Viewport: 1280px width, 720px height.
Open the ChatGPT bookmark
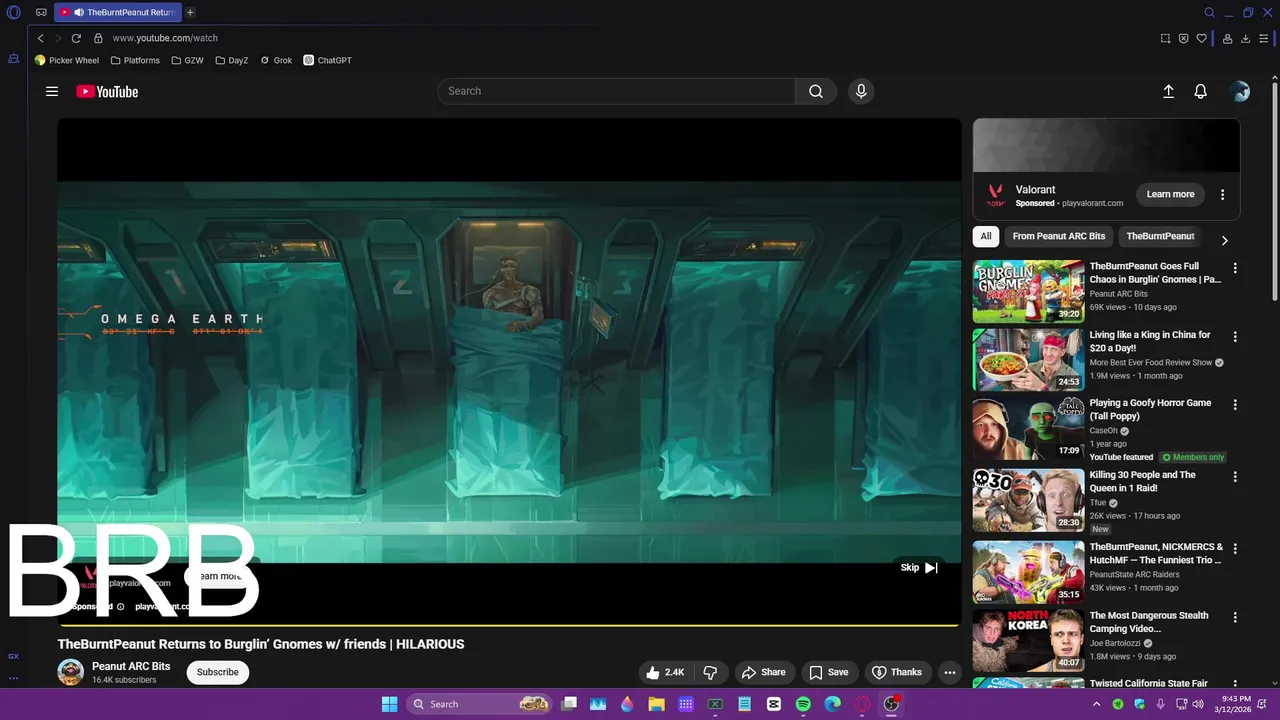pos(328,60)
